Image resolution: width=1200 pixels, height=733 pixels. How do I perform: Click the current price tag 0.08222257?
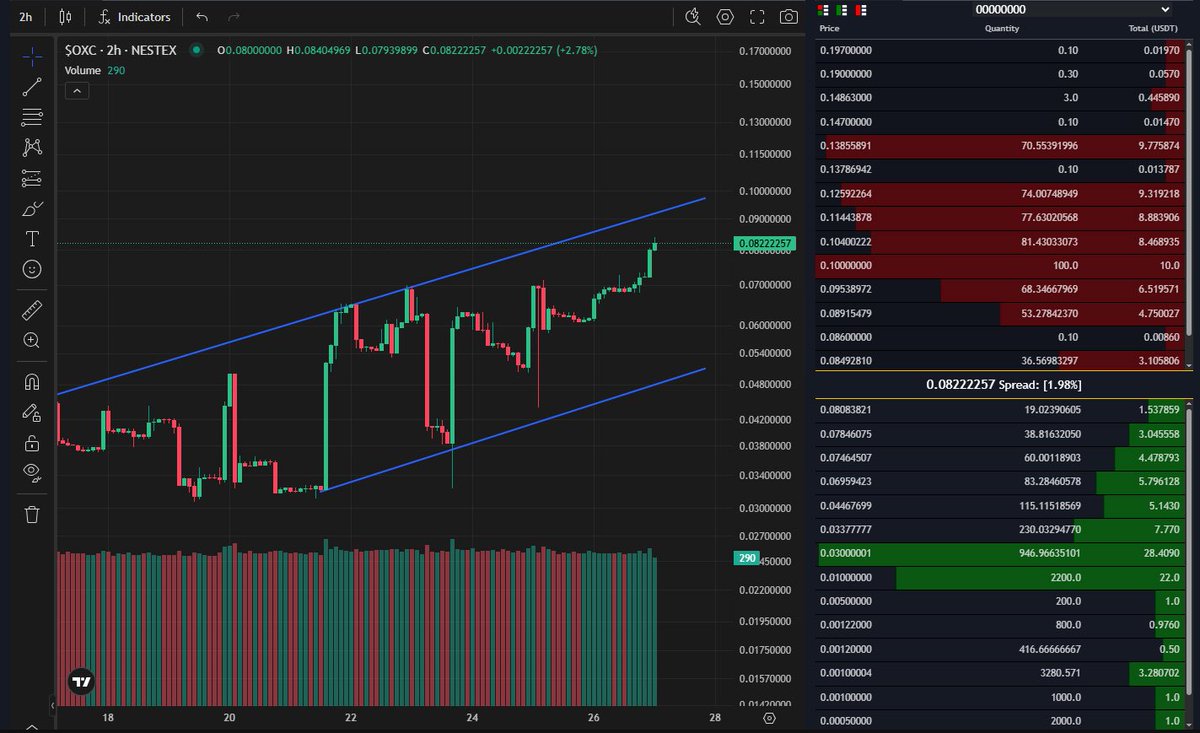764,243
